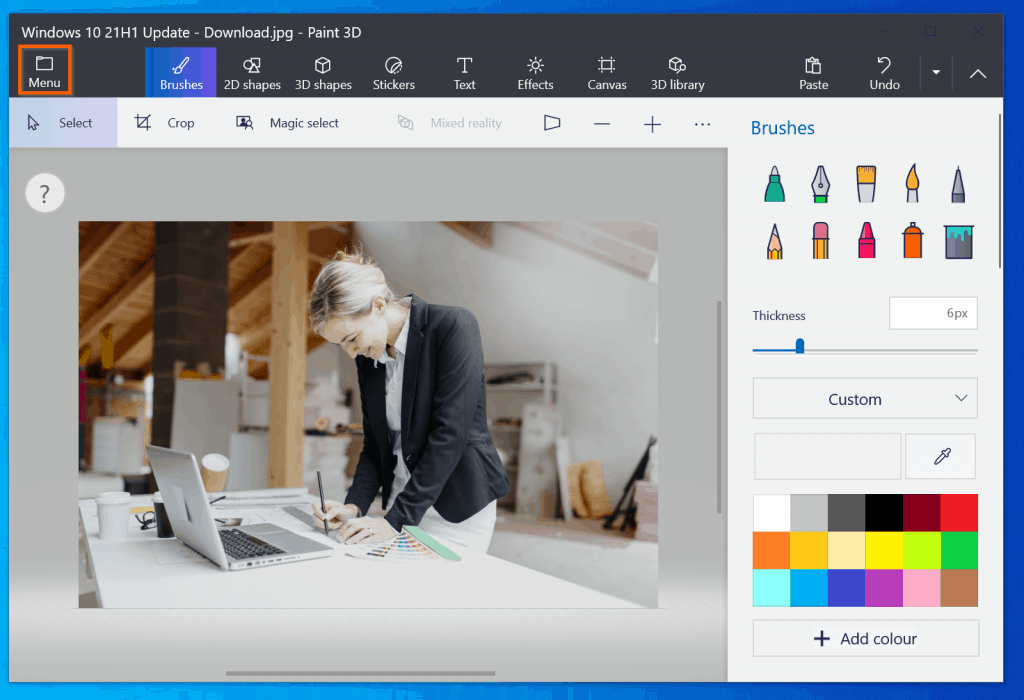Pick the white colour swatch
The width and height of the screenshot is (1024, 700).
tap(771, 513)
